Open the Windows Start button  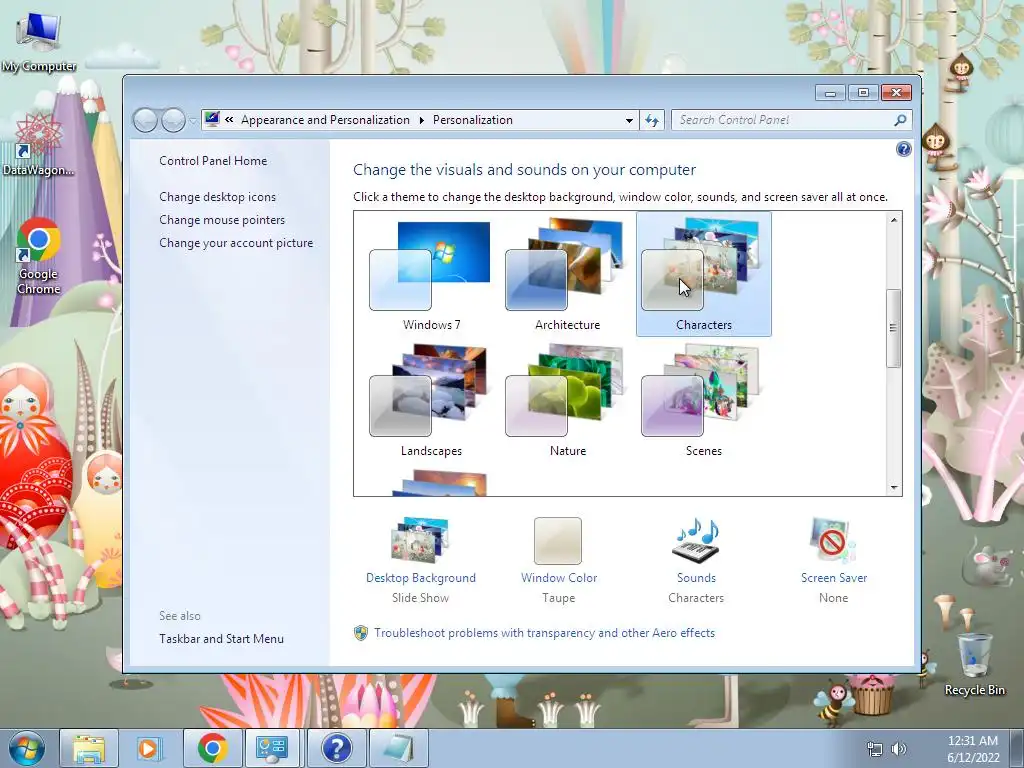27,748
